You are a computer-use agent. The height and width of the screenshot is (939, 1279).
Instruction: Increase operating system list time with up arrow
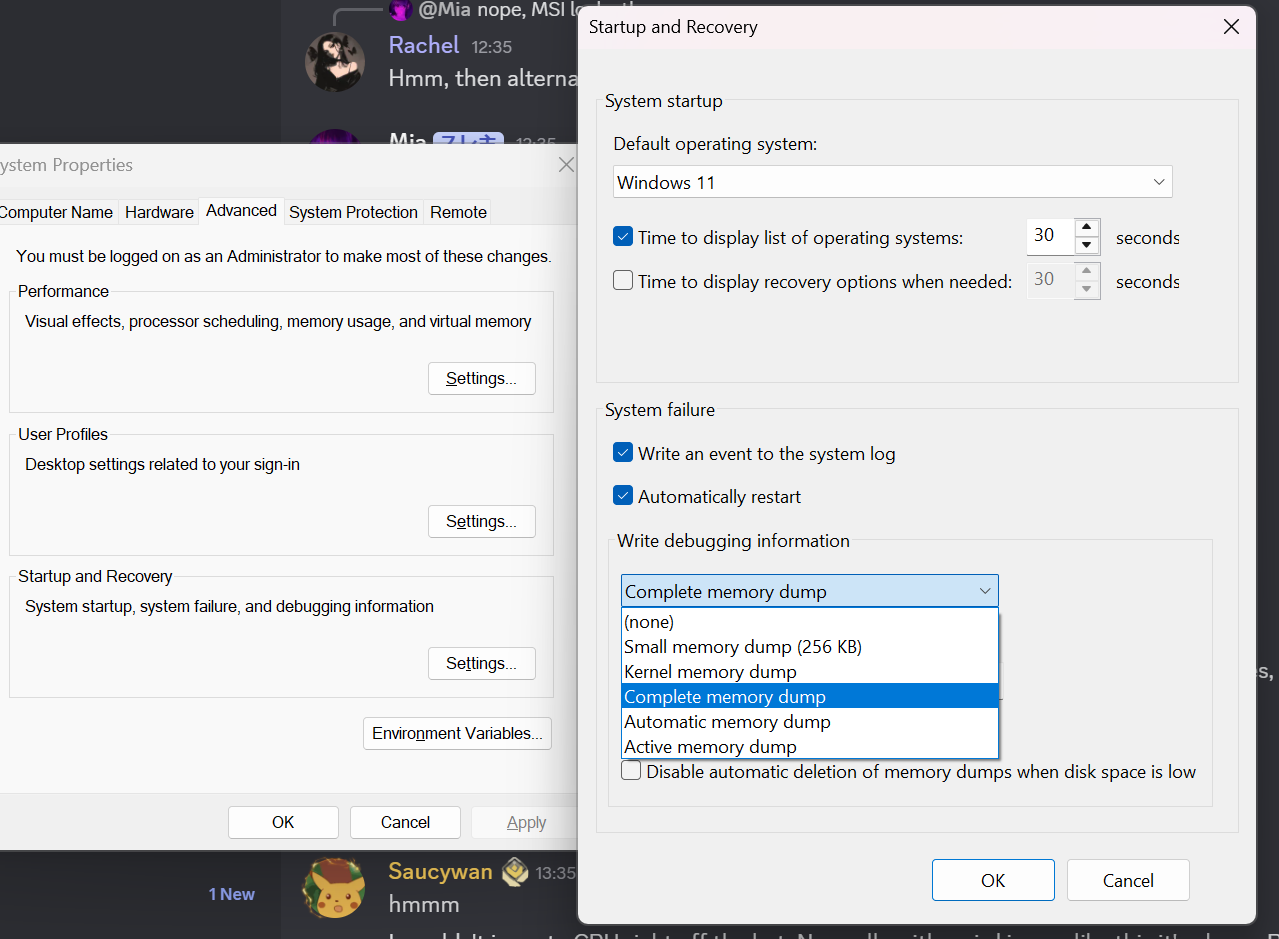[x=1087, y=228]
